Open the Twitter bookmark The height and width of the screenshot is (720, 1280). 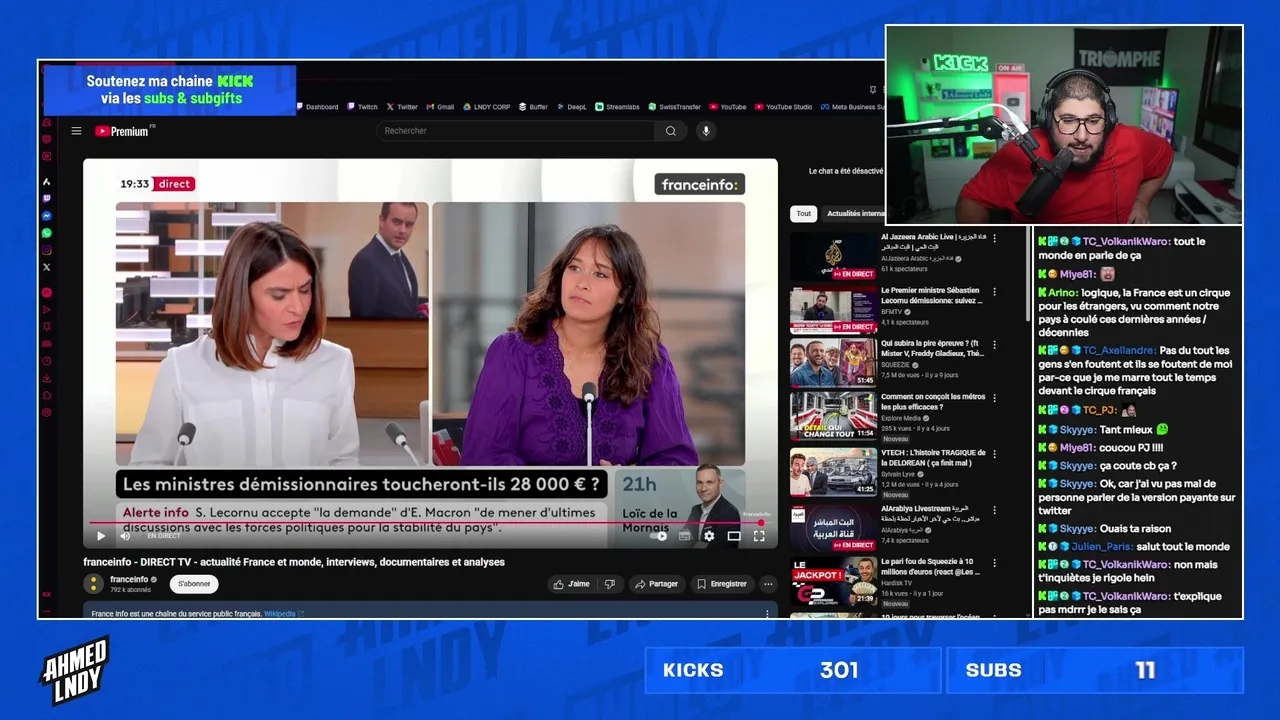[x=402, y=107]
